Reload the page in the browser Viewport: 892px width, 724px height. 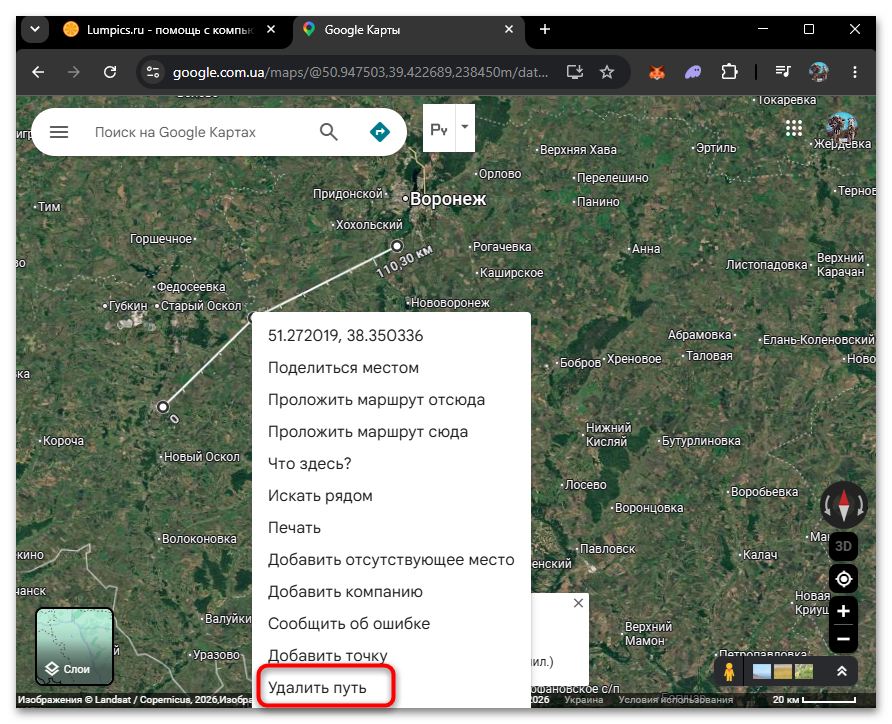110,72
